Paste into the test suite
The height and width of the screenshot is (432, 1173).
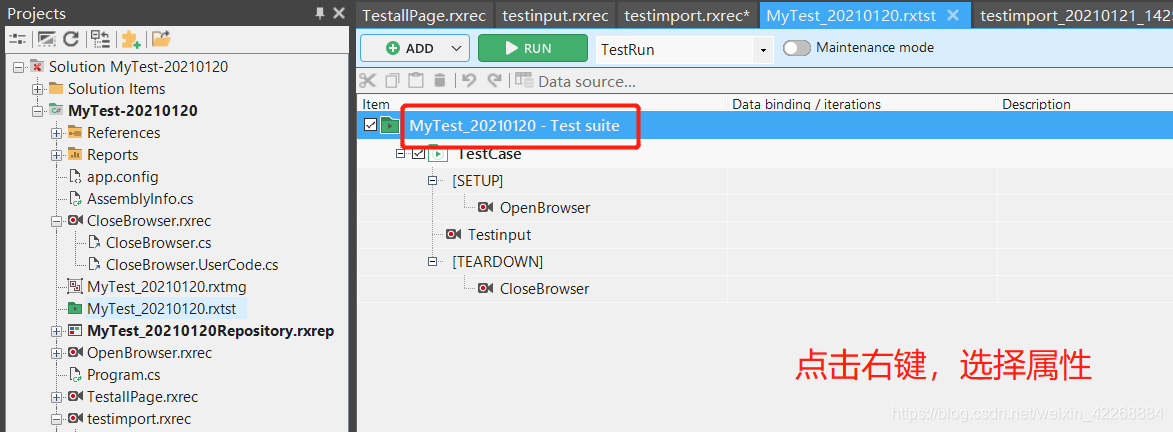pyautogui.click(x=415, y=80)
